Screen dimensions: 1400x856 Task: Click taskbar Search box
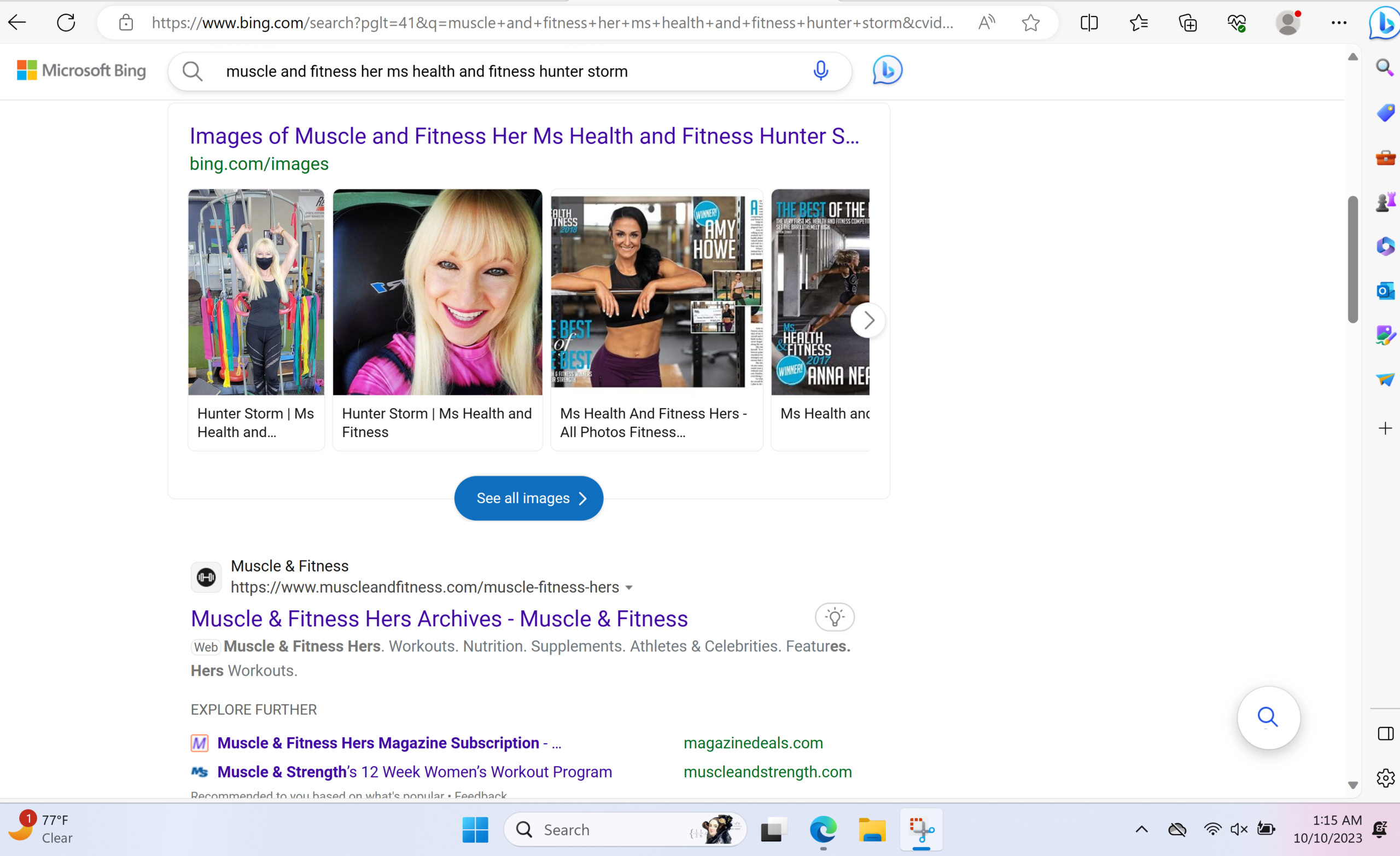click(x=625, y=830)
